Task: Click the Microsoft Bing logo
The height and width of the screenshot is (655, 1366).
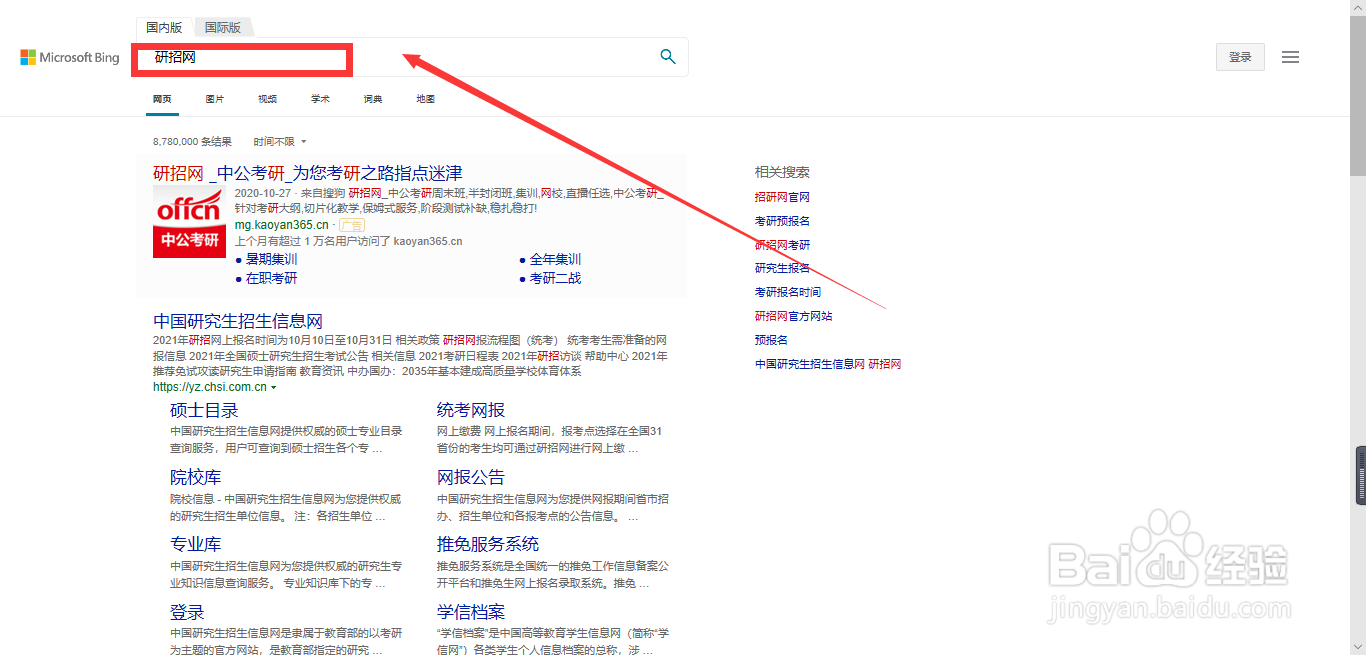Action: 70,58
